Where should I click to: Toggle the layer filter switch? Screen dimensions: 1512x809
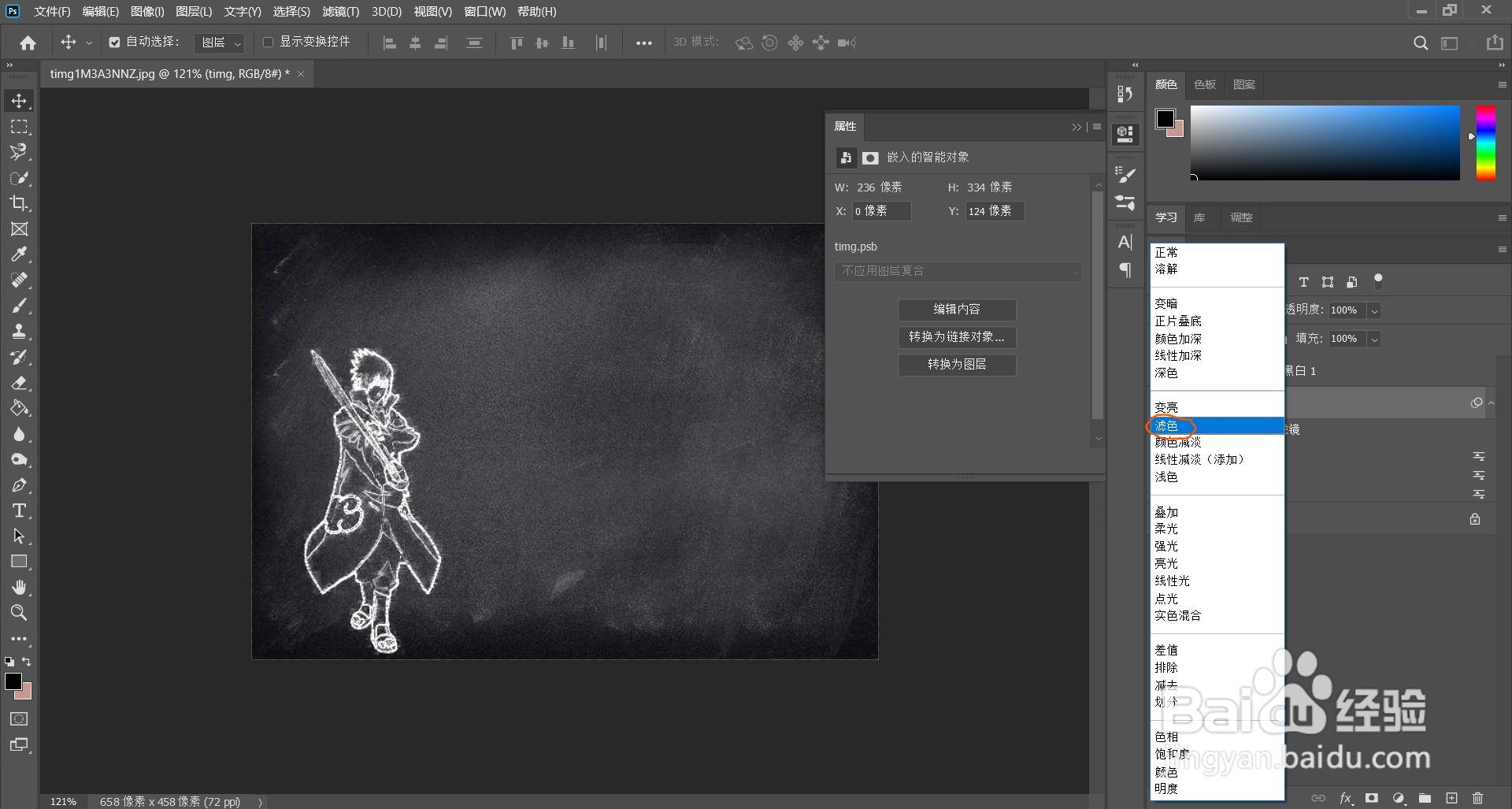1378,280
